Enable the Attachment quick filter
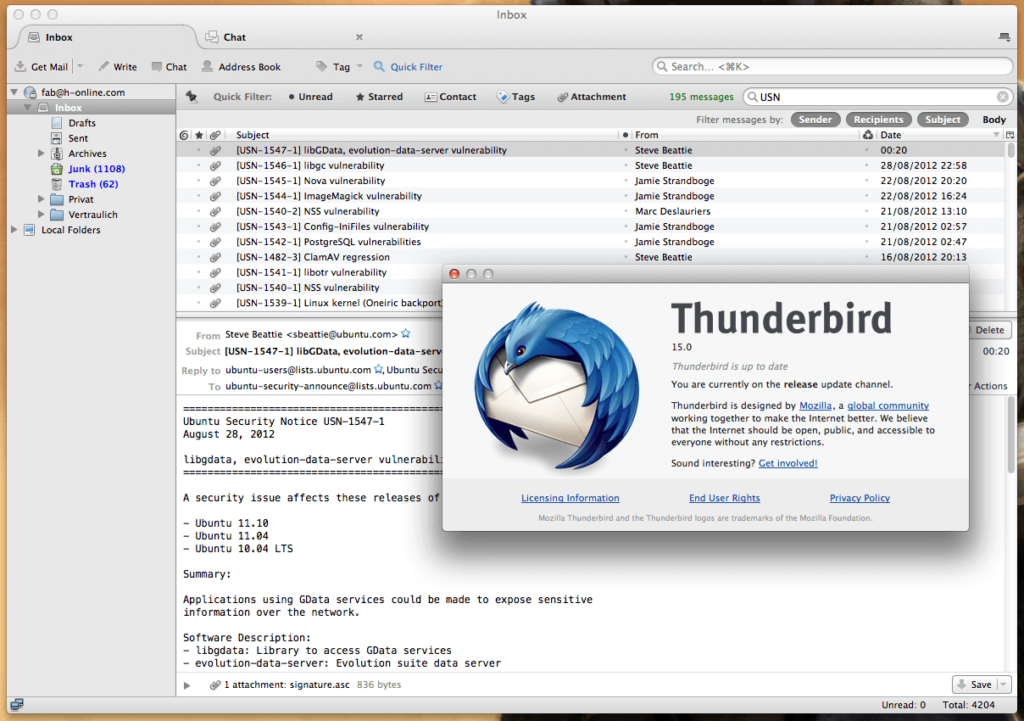1024x721 pixels. tap(591, 96)
